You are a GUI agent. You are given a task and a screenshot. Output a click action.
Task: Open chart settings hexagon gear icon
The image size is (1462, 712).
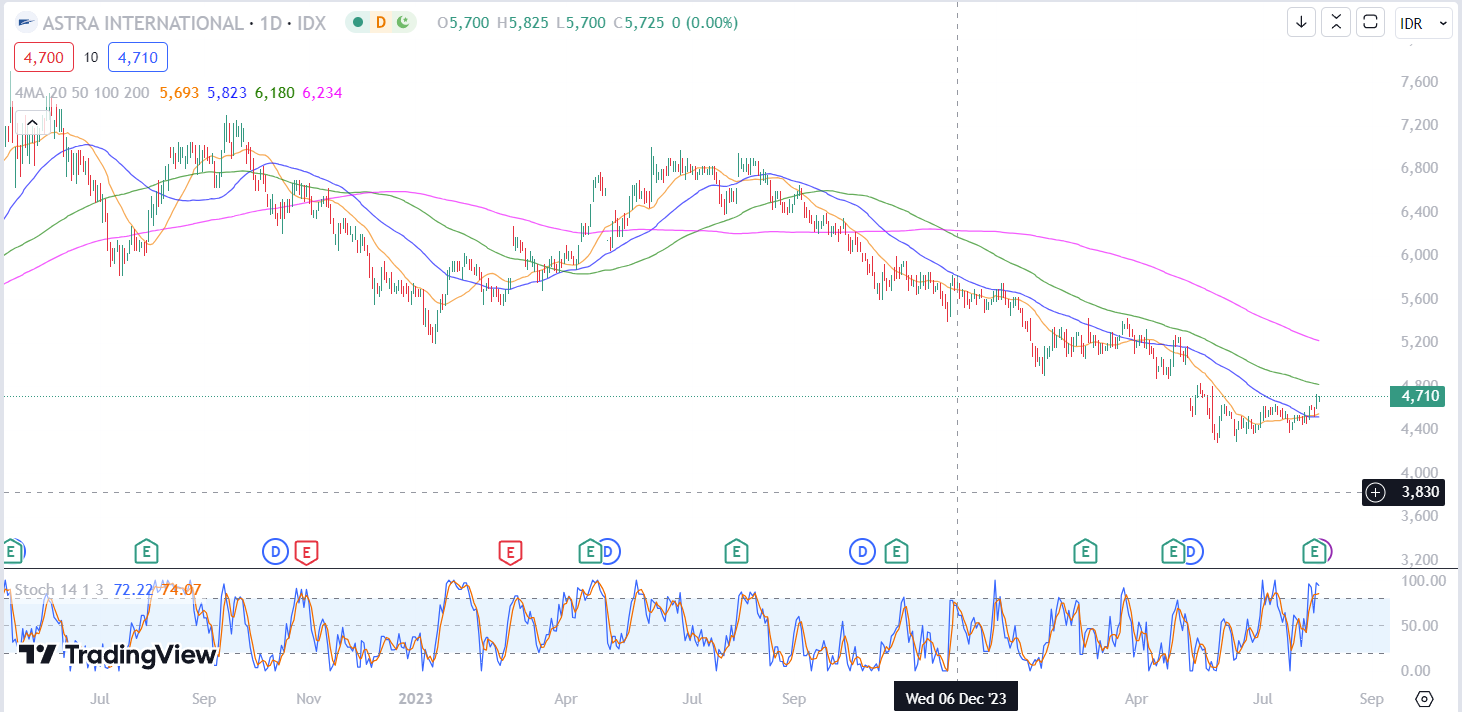[x=1425, y=698]
